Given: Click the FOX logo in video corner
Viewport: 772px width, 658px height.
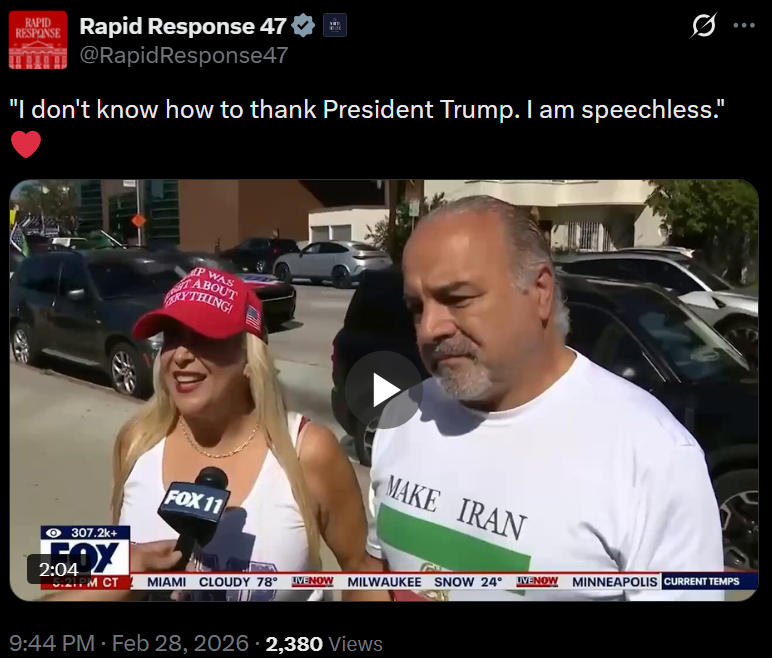Looking at the screenshot, I should (x=85, y=557).
